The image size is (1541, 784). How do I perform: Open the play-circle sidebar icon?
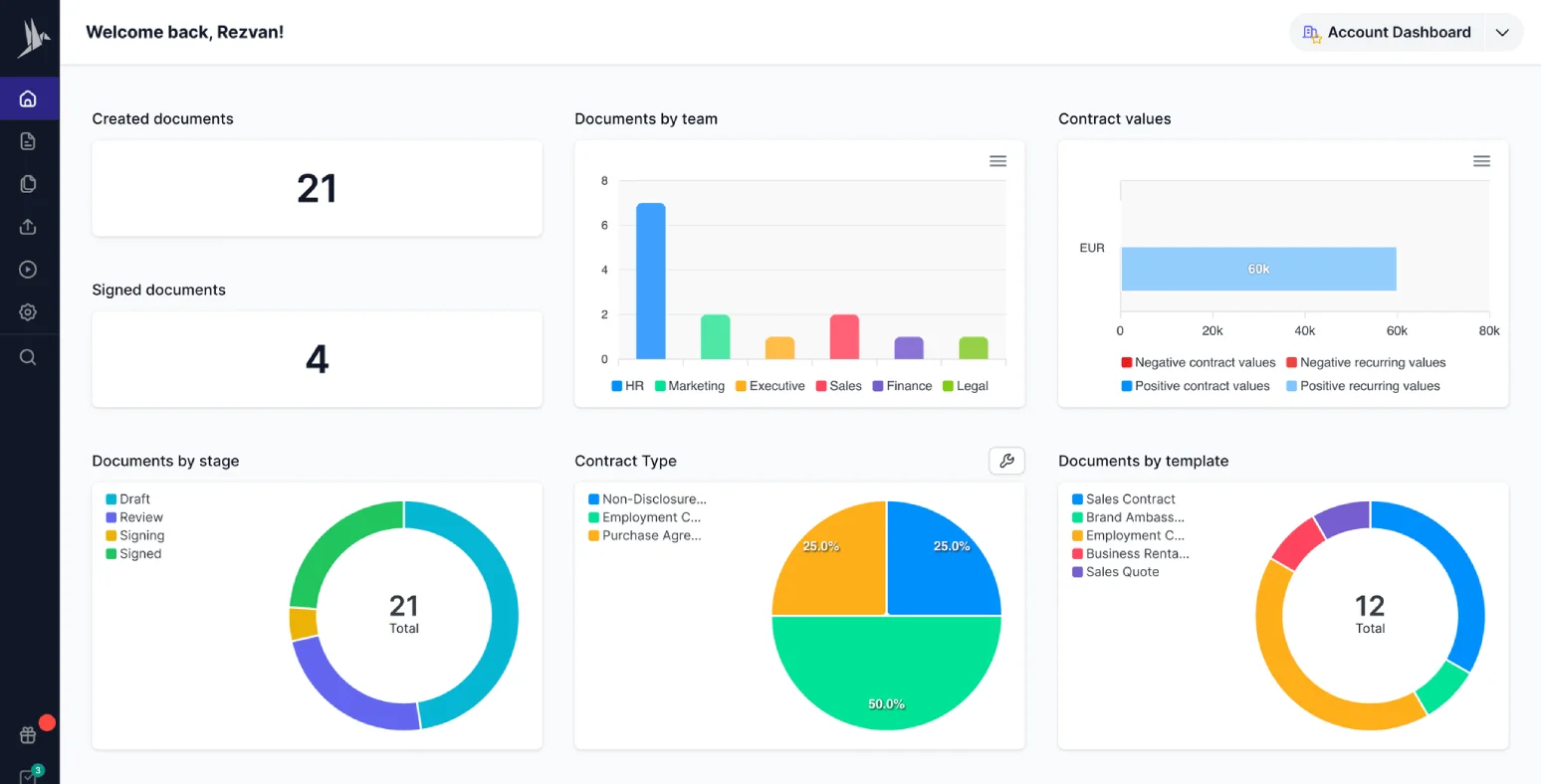coord(28,270)
